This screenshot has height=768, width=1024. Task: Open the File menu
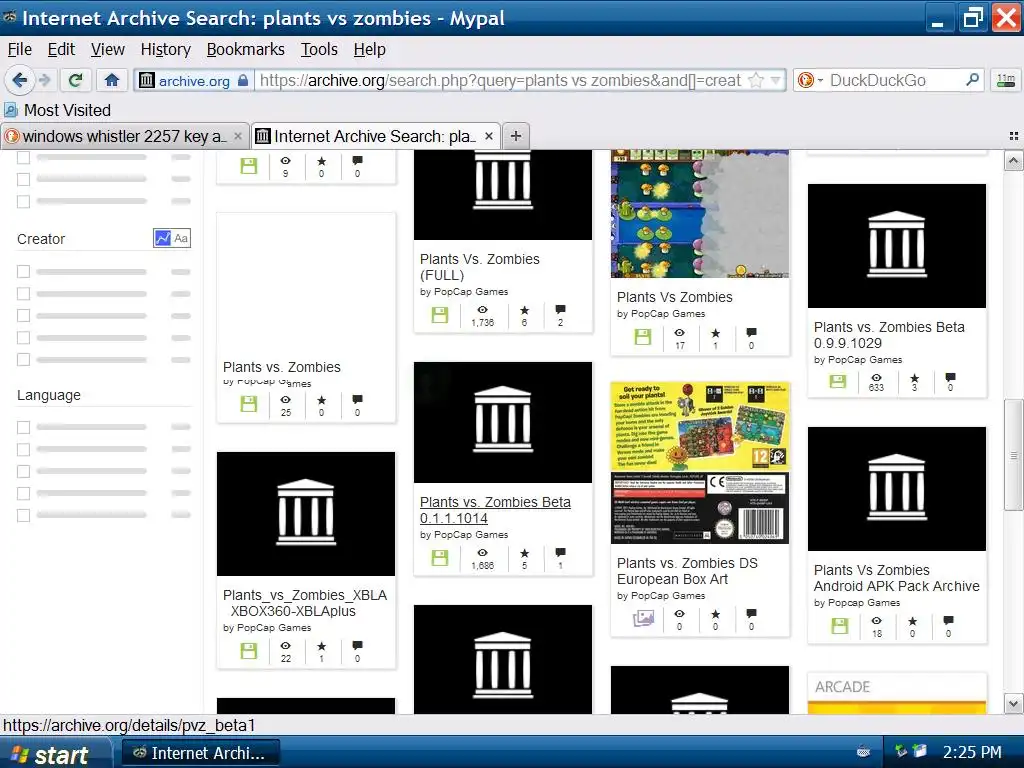tap(19, 50)
